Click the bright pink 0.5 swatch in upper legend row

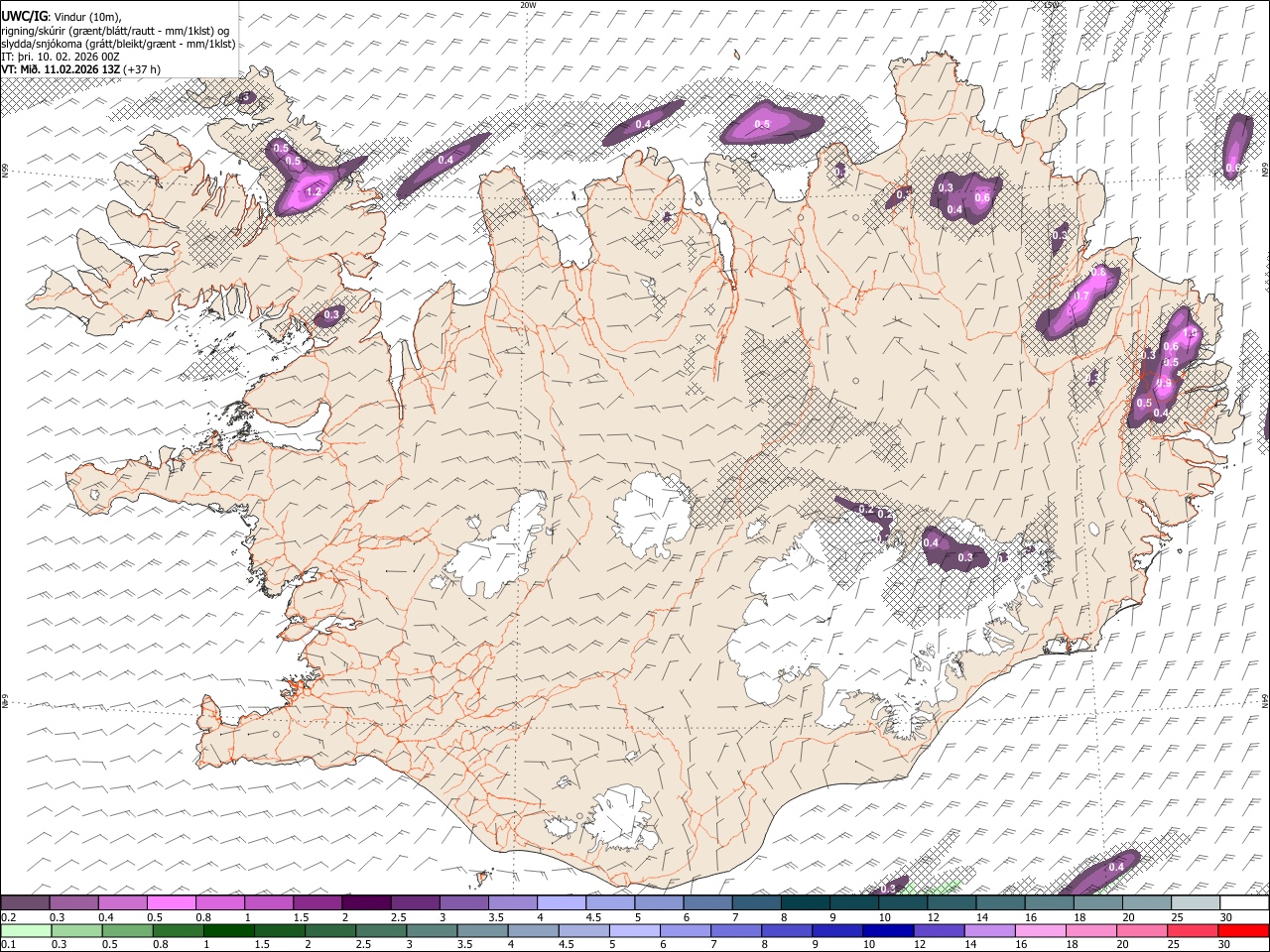171,902
